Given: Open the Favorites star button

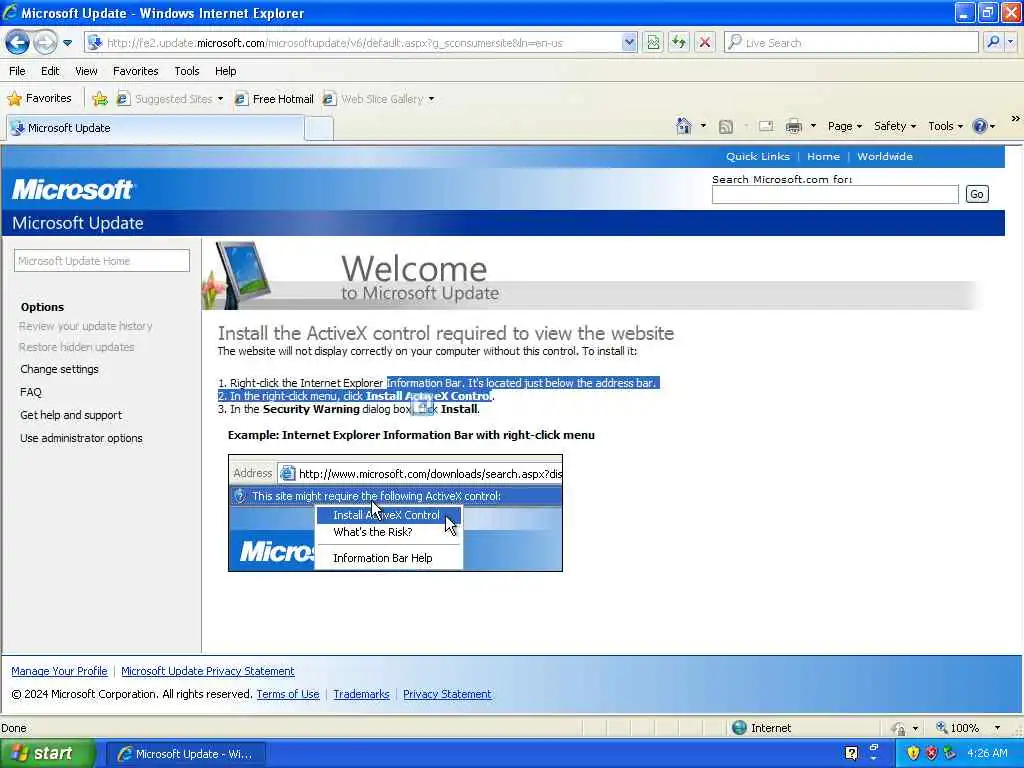Looking at the screenshot, I should point(39,99).
